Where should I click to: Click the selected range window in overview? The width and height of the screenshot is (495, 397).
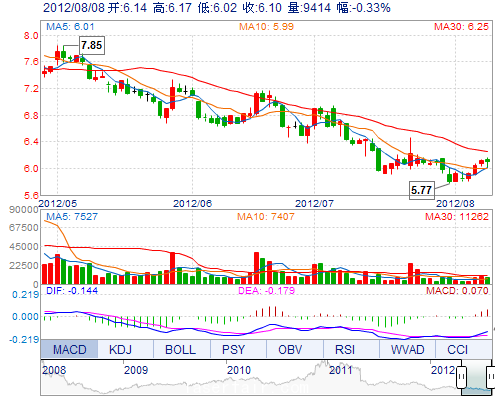pos(476,377)
